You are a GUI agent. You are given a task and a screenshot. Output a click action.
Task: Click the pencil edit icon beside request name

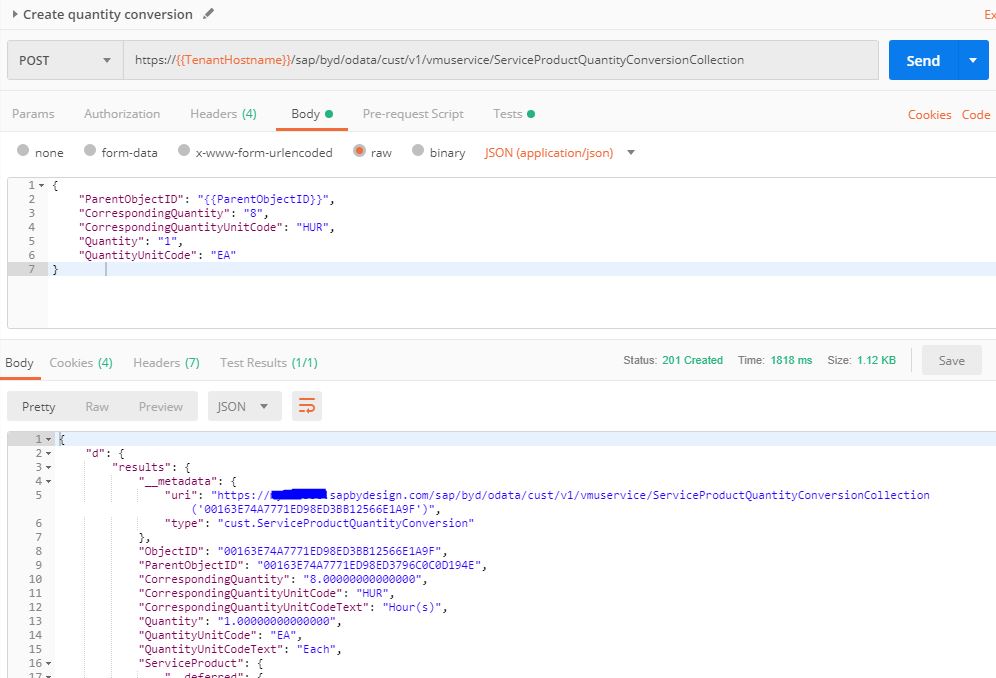point(208,14)
